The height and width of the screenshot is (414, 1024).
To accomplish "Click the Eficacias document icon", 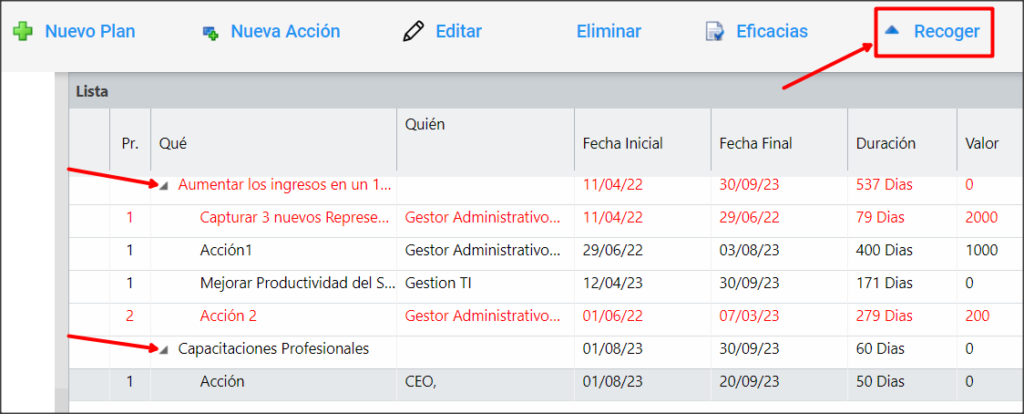I will pos(714,32).
